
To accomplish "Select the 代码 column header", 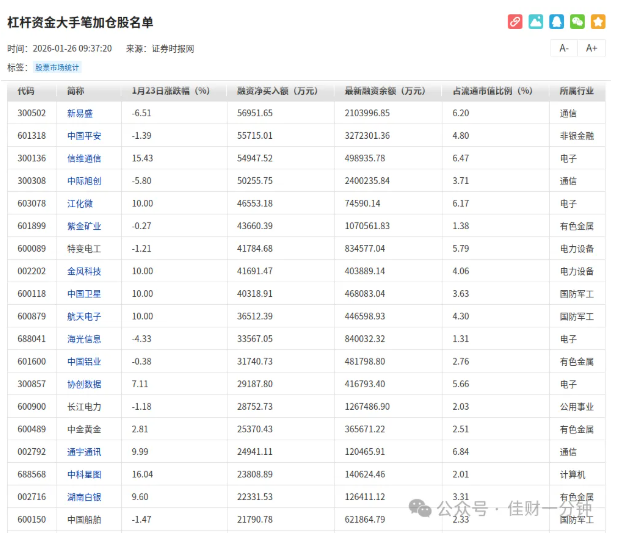I will point(26,91).
